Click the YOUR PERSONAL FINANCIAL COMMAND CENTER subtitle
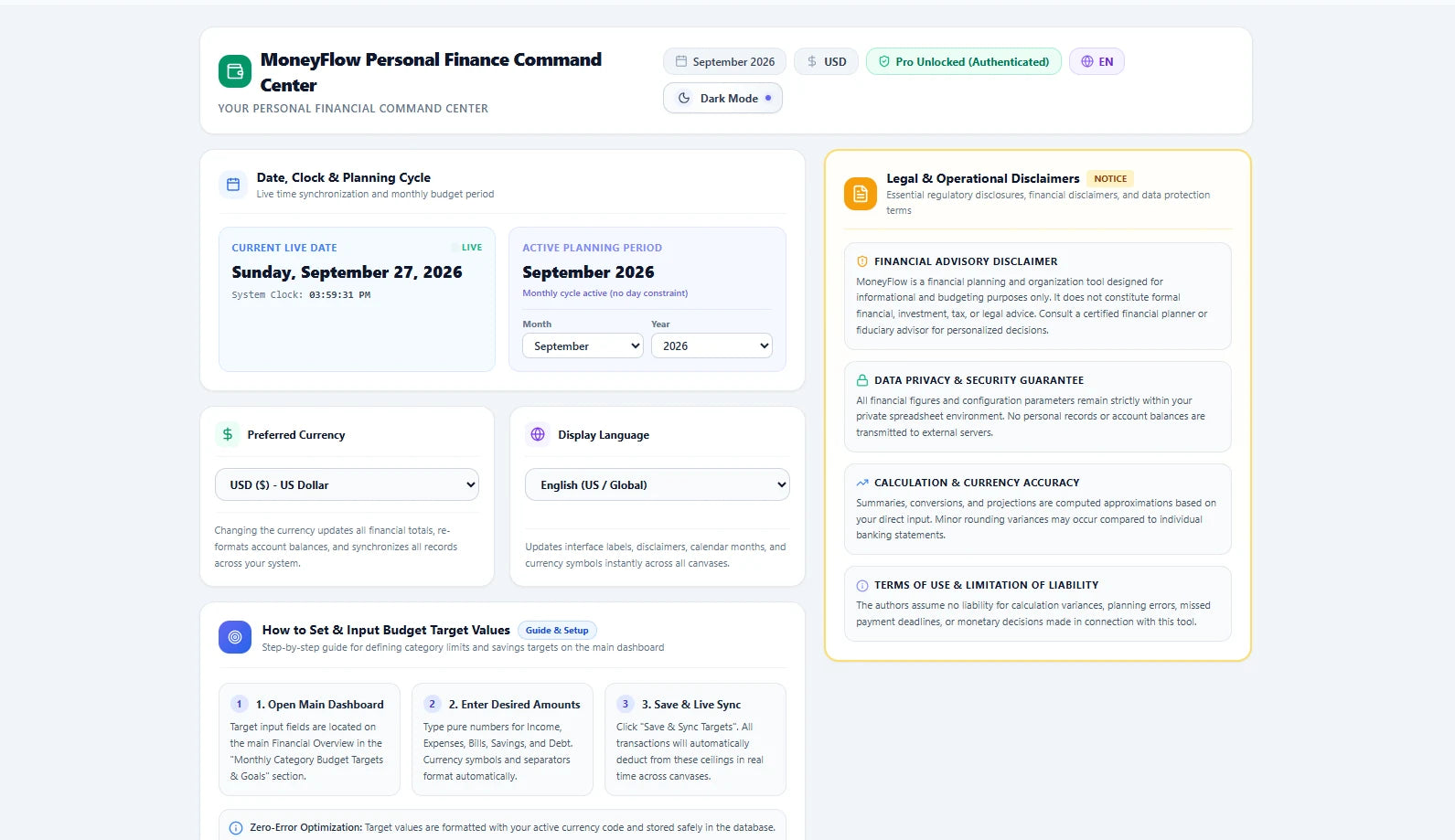This screenshot has height=840, width=1455. pos(353,108)
